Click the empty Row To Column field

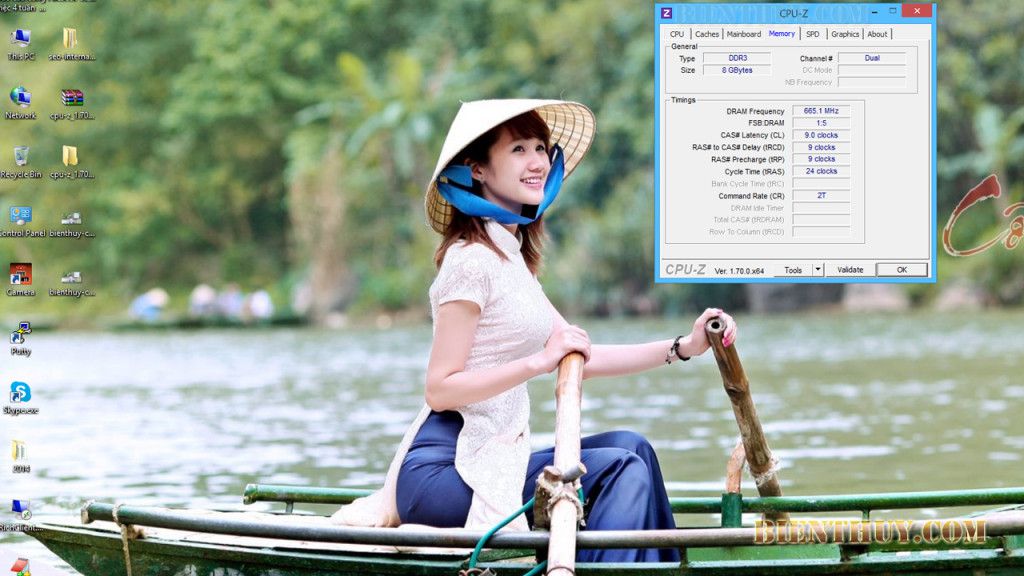[x=821, y=232]
